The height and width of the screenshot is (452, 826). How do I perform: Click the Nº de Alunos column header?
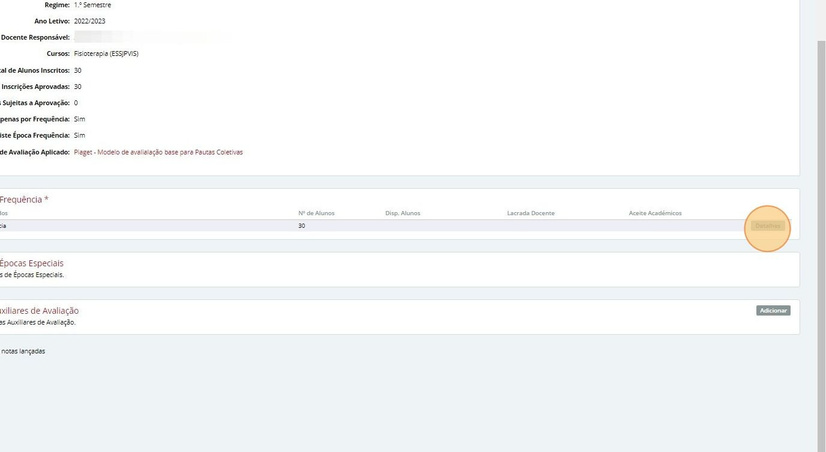click(x=316, y=213)
